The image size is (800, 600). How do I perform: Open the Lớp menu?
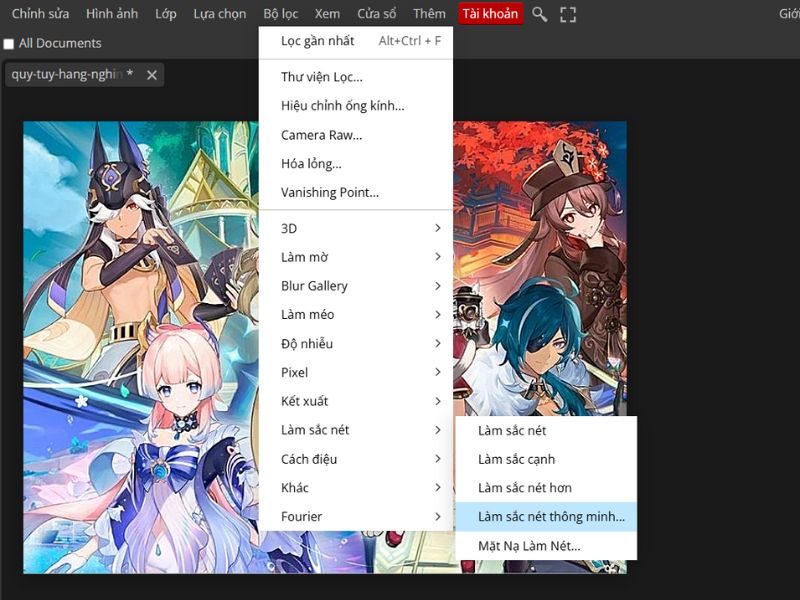point(166,14)
